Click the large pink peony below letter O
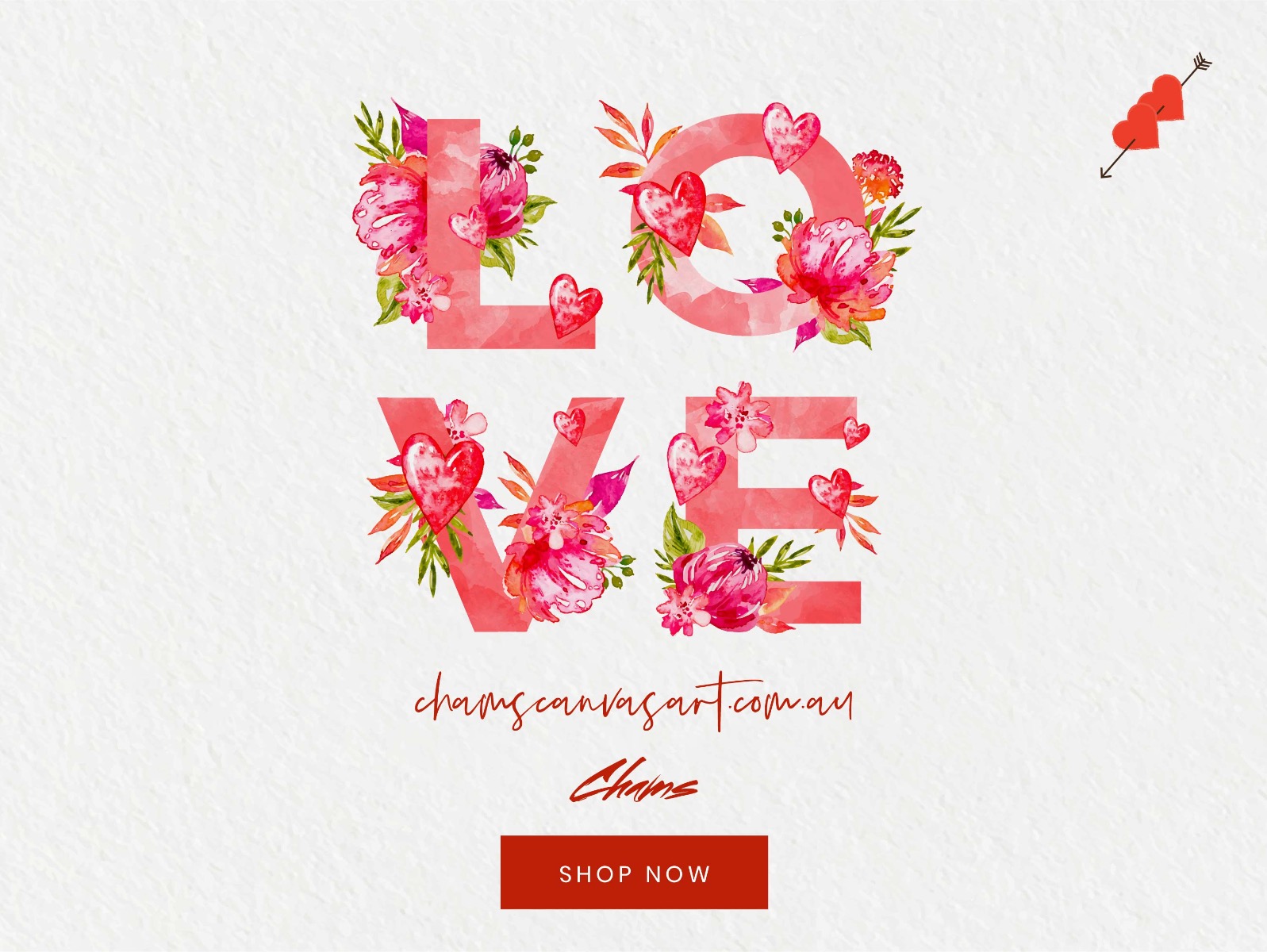 click(x=835, y=267)
